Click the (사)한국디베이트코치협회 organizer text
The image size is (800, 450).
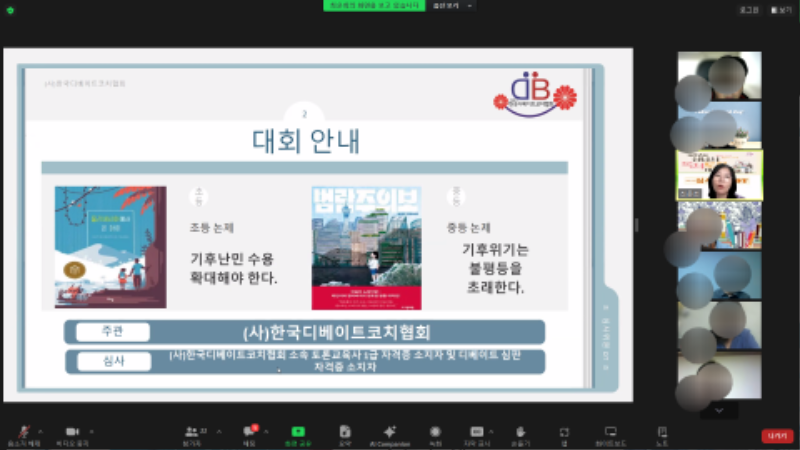pos(337,333)
